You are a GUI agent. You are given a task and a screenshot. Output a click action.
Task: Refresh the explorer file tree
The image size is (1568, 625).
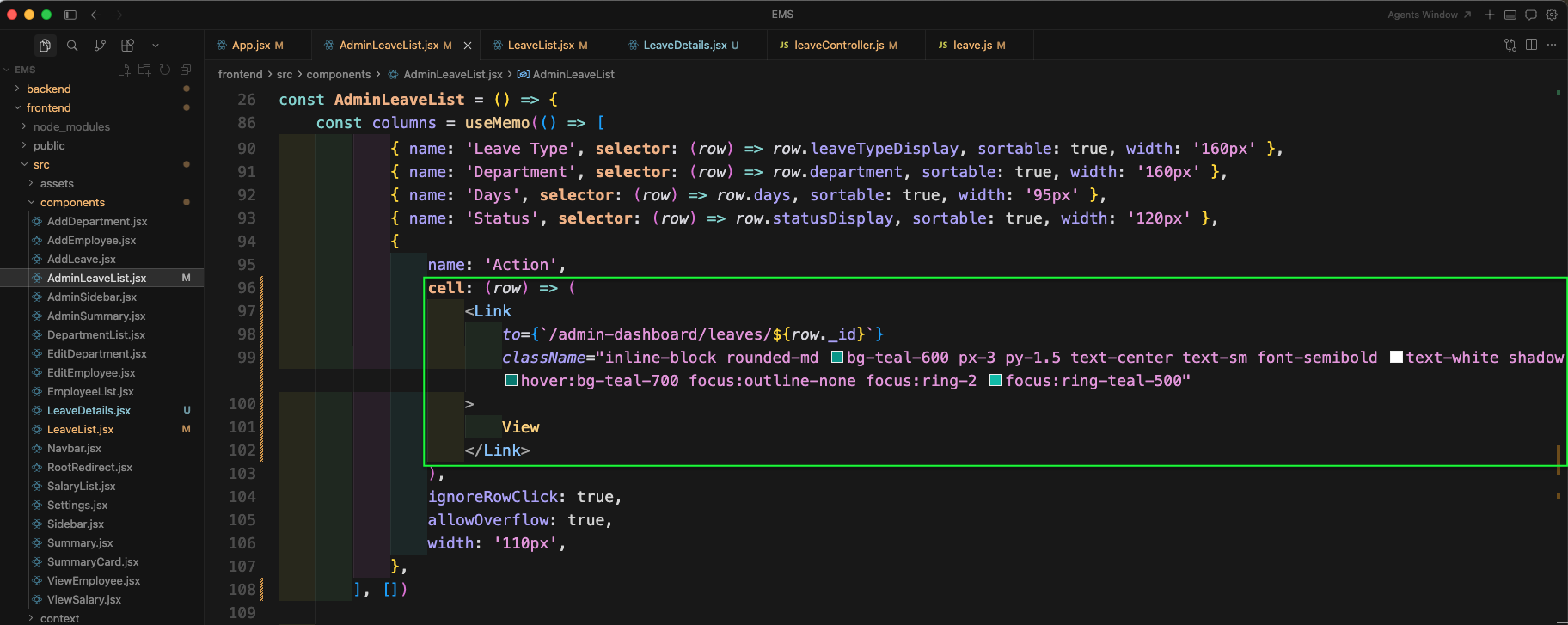click(x=165, y=70)
